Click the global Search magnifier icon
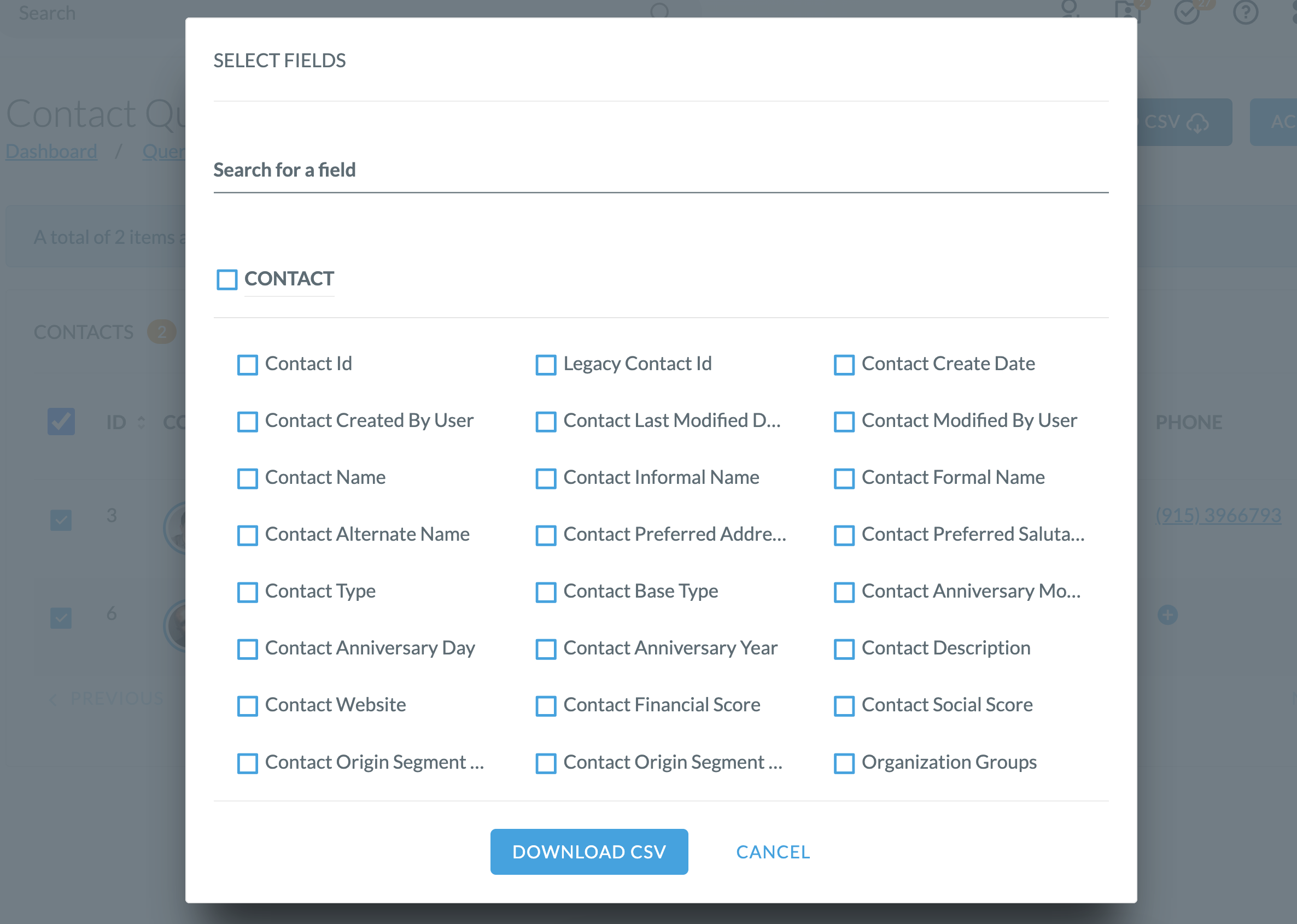This screenshot has height=924, width=1297. [x=659, y=11]
